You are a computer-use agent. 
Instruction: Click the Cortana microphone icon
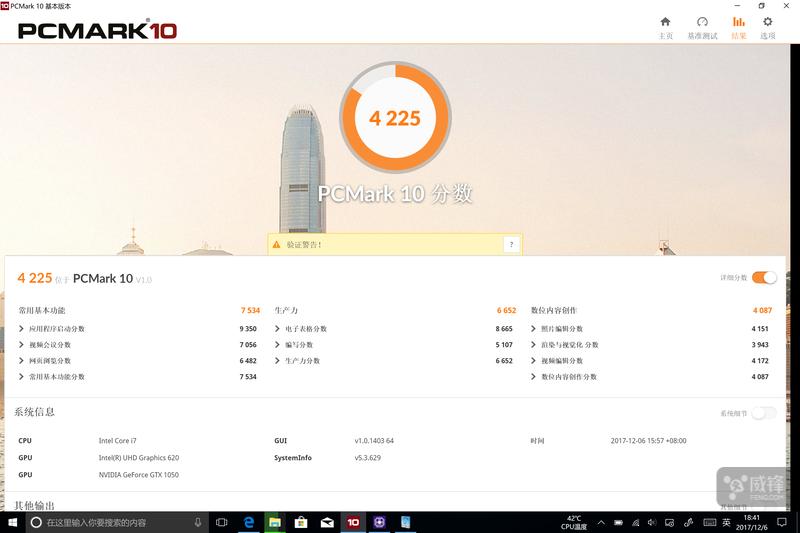(197, 522)
